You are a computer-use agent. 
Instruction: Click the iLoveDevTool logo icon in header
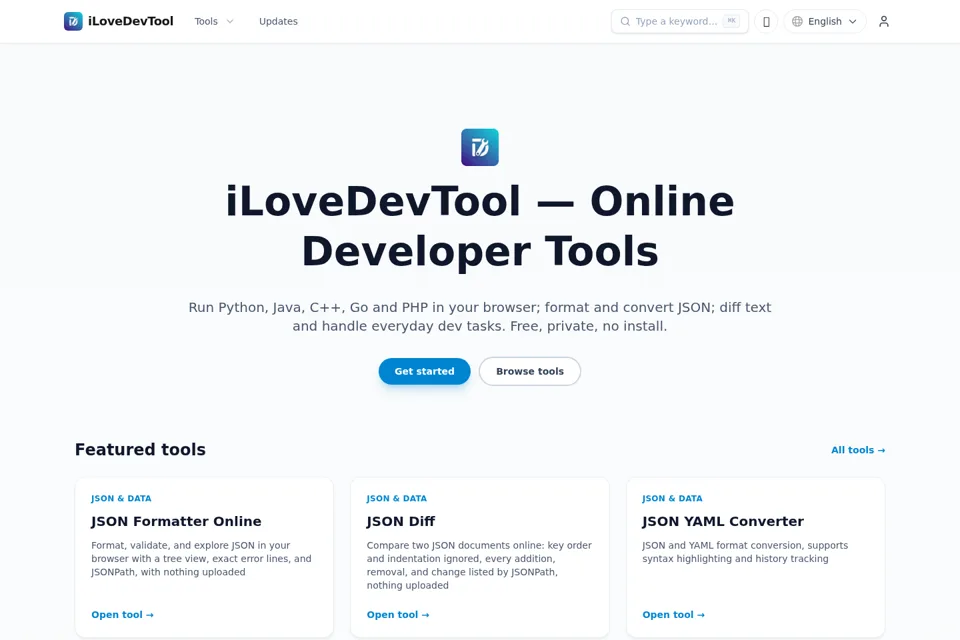[73, 21]
